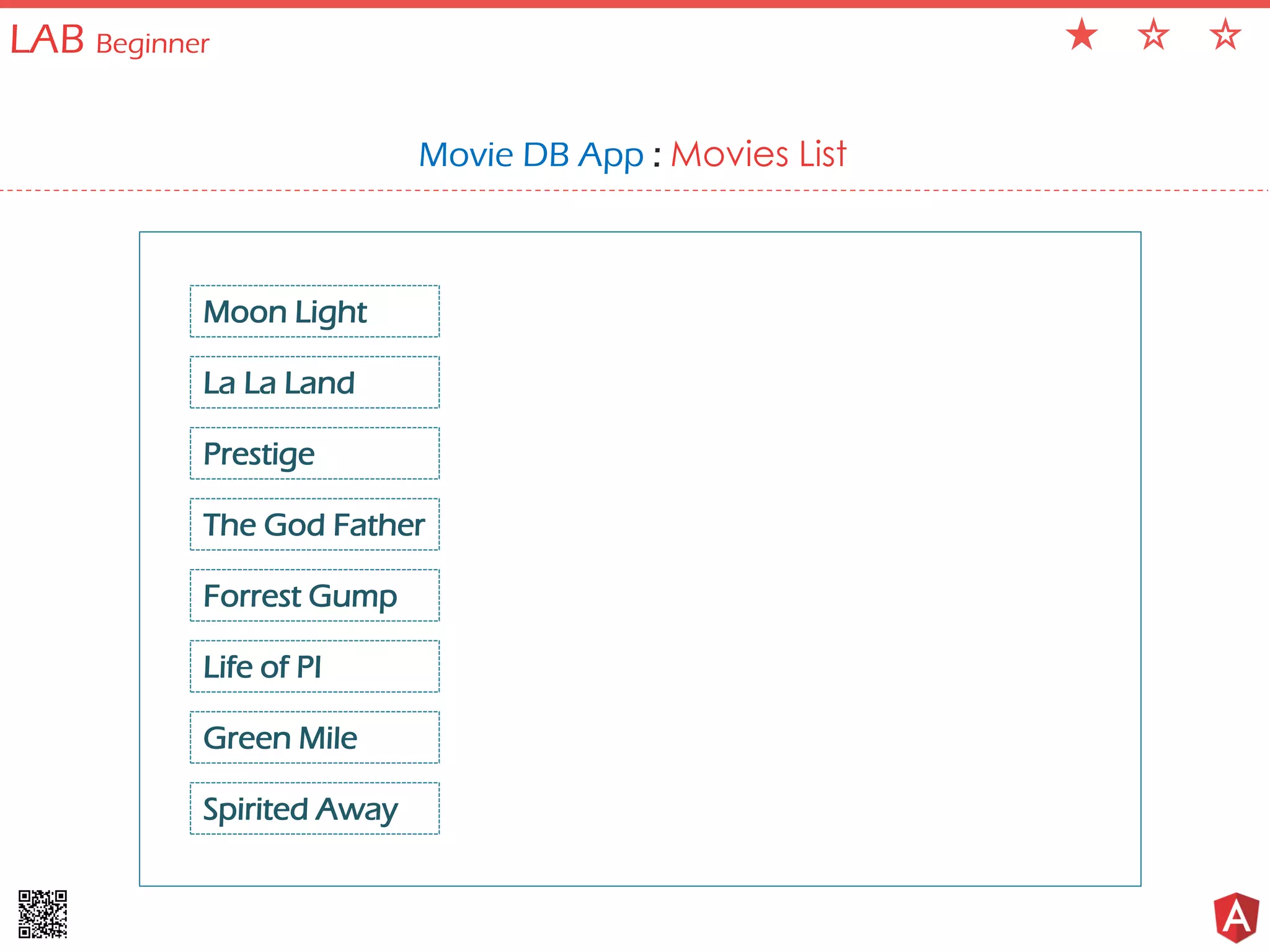
Task: Select the Forrest Gump movie item
Action: point(314,595)
